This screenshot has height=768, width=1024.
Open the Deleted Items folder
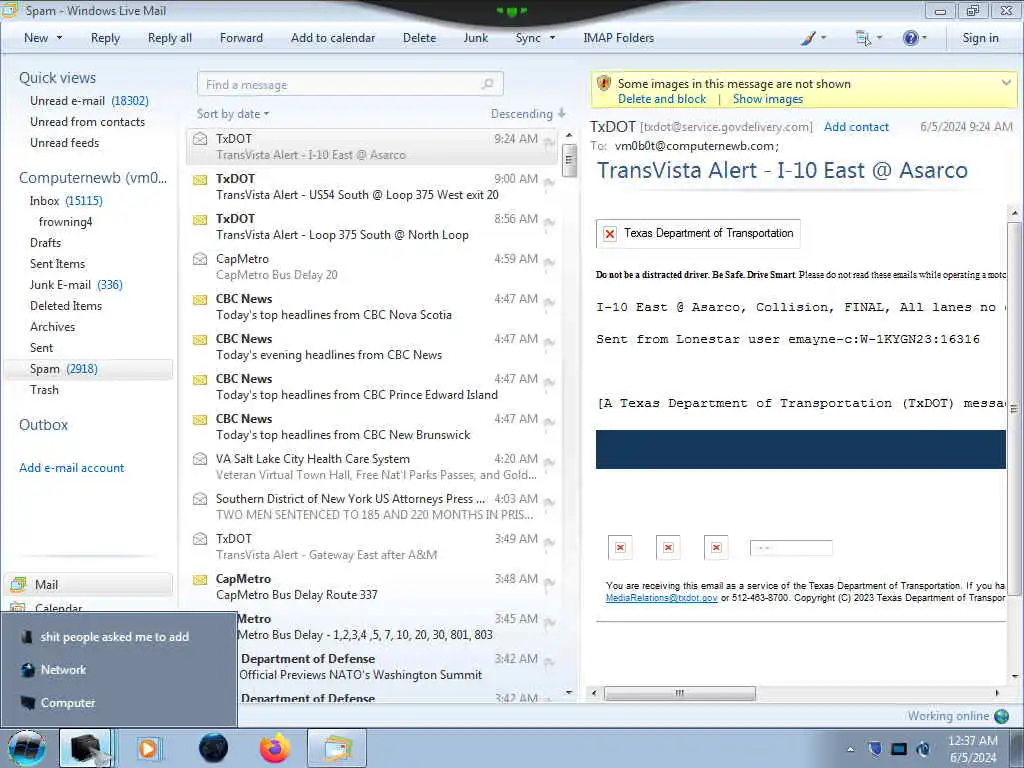tap(66, 306)
